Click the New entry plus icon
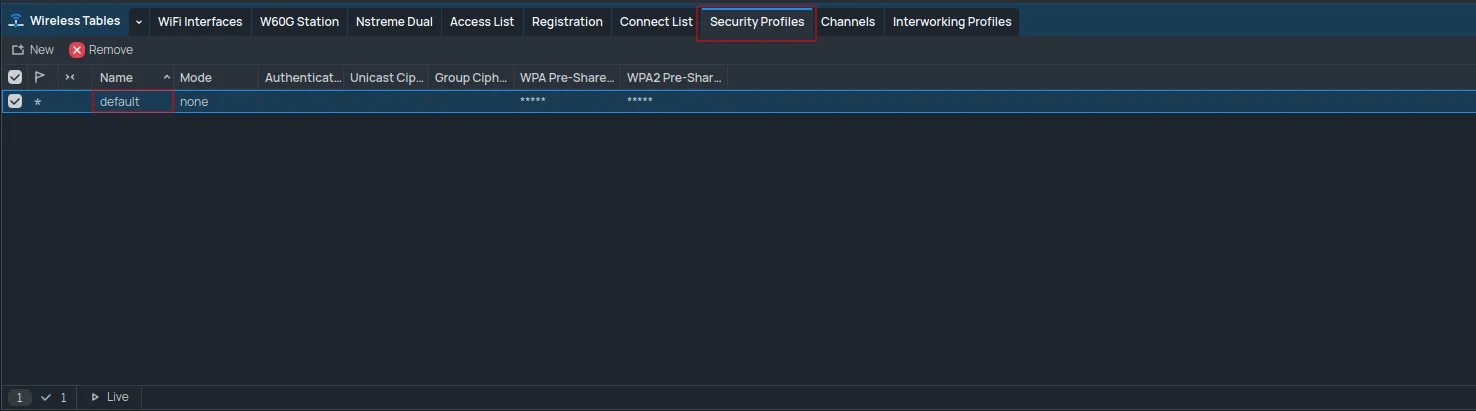Screen dimensions: 1476x411 18,50
